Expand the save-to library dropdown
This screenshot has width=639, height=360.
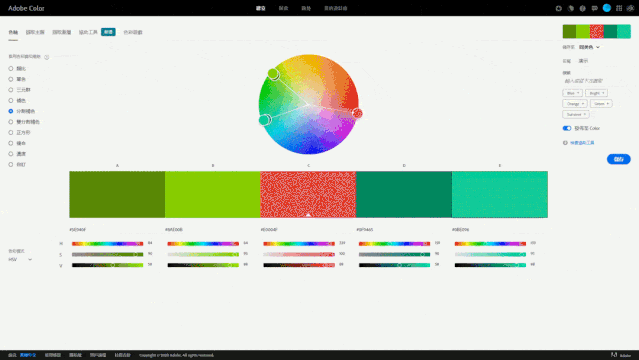[589, 47]
